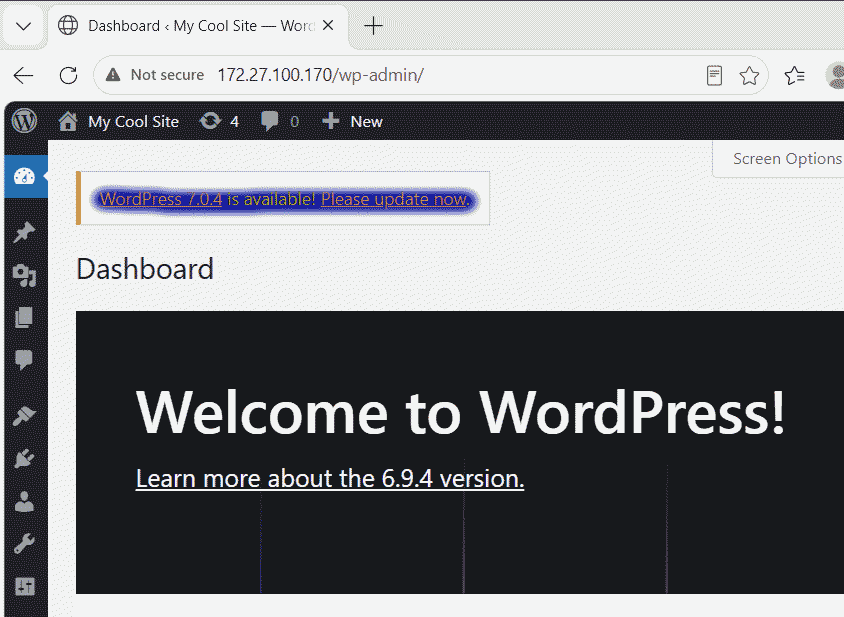844x617 pixels.
Task: Open comments bubble in admin bar
Action: click(270, 121)
